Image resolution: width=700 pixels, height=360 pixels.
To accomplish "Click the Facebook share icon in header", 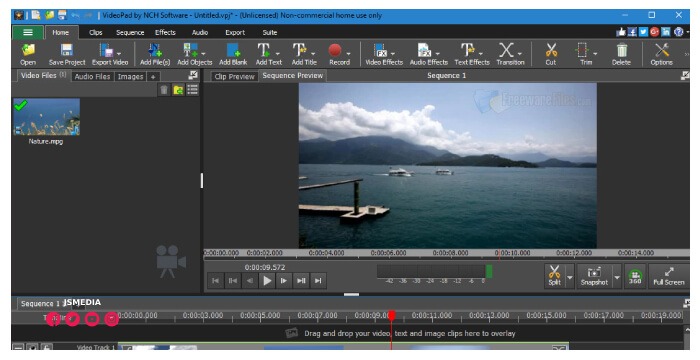I will click(x=632, y=32).
